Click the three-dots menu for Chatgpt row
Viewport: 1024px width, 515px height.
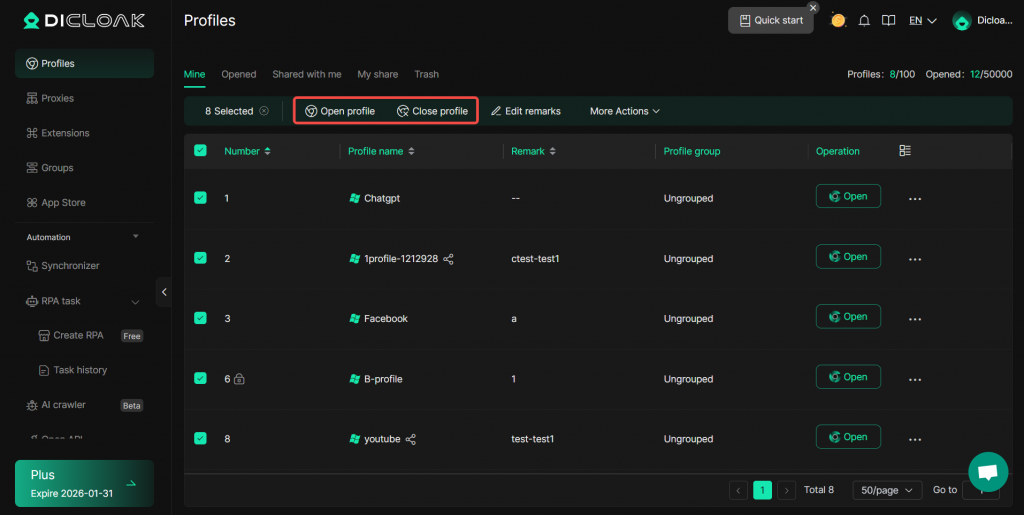[914, 199]
